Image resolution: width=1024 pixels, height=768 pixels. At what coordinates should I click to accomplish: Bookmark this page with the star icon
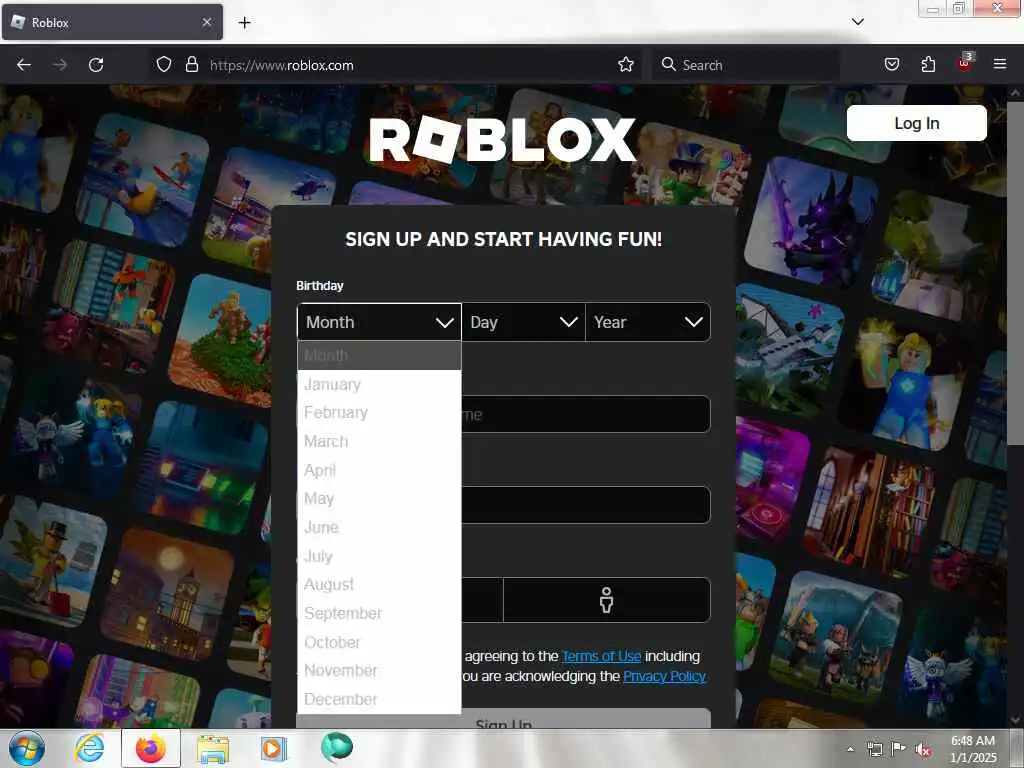tap(626, 65)
